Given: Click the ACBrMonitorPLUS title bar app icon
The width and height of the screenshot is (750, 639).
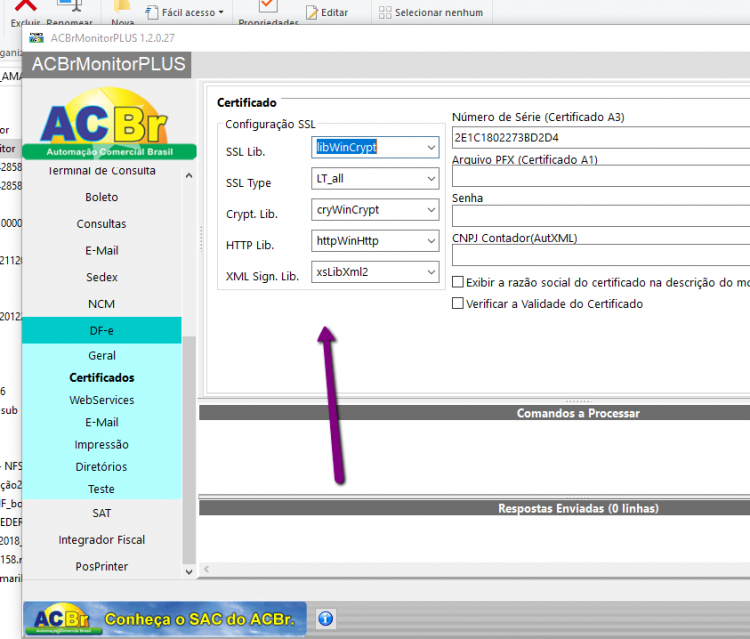Looking at the screenshot, I should (36, 38).
